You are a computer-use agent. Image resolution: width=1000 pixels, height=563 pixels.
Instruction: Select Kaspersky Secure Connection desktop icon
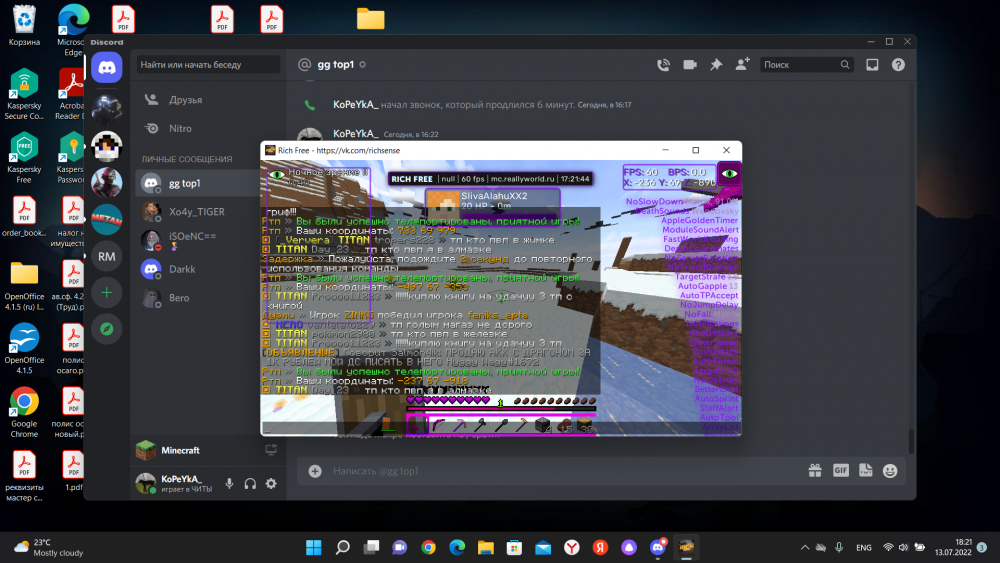click(x=24, y=94)
